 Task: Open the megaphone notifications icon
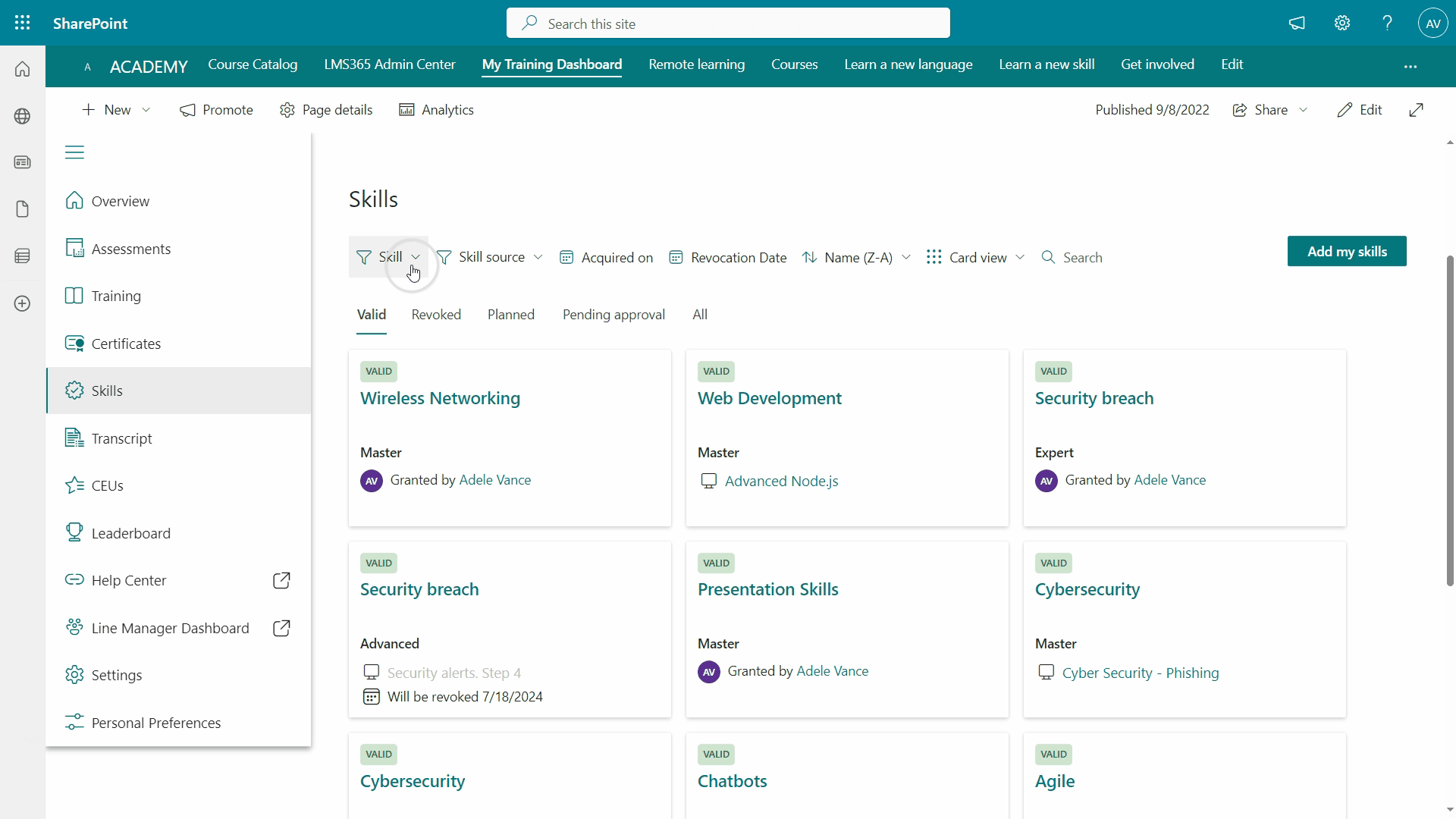click(1297, 23)
